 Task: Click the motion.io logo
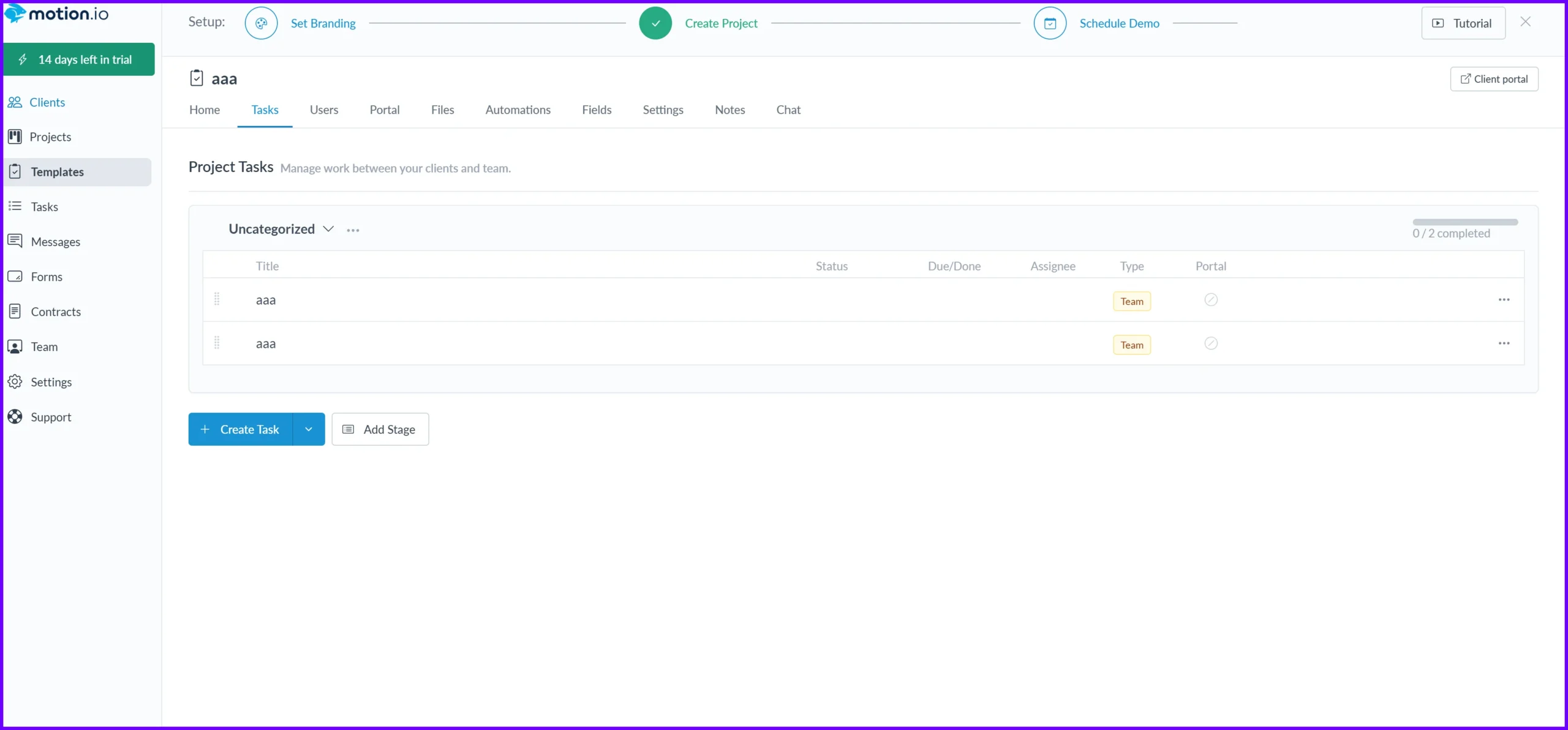[x=56, y=13]
